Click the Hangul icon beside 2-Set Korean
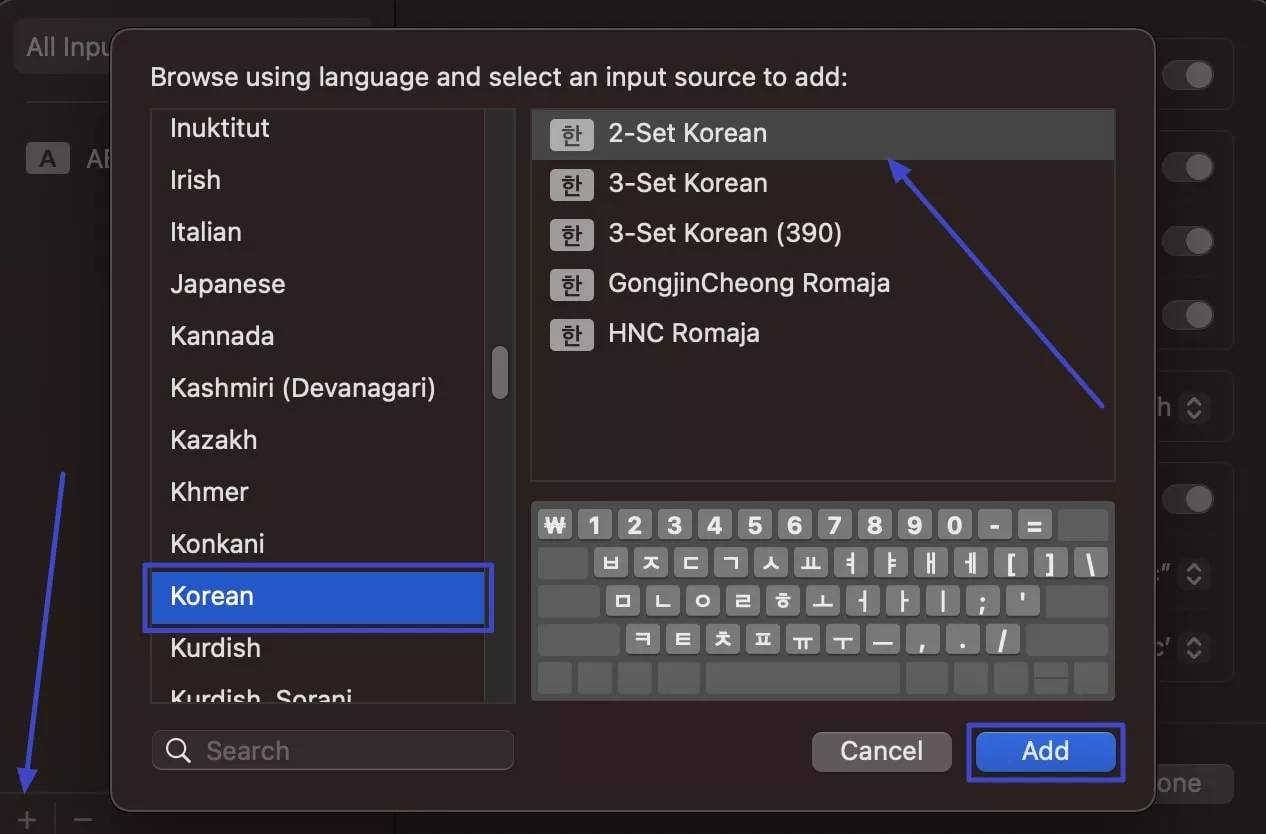This screenshot has width=1266, height=834. point(570,133)
